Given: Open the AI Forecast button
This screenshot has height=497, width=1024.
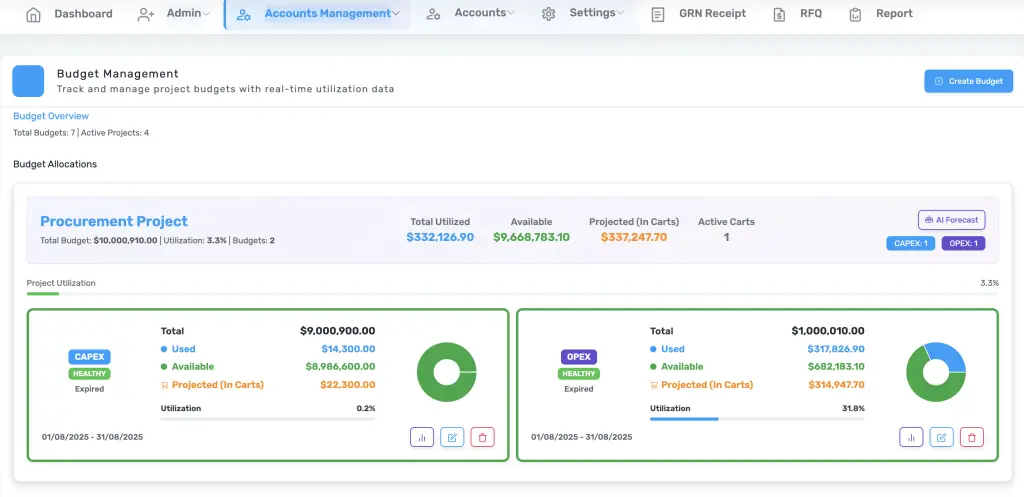Looking at the screenshot, I should point(951,220).
